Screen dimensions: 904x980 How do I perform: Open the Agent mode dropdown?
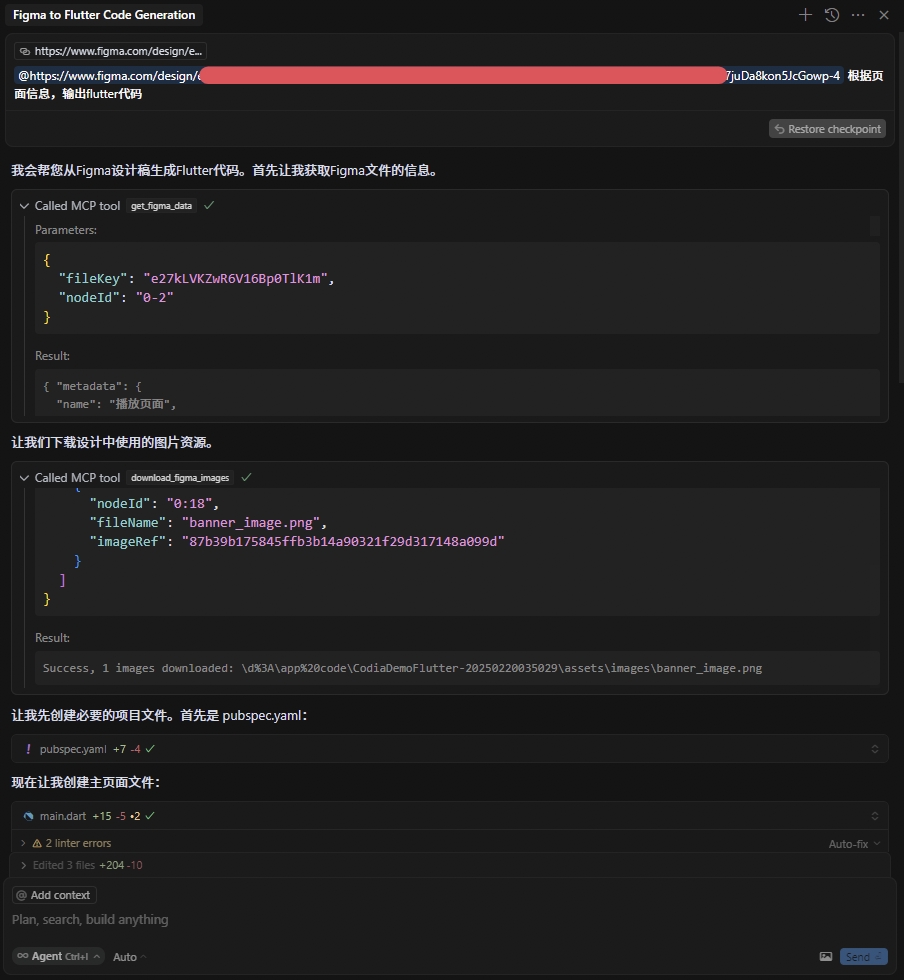[58, 956]
